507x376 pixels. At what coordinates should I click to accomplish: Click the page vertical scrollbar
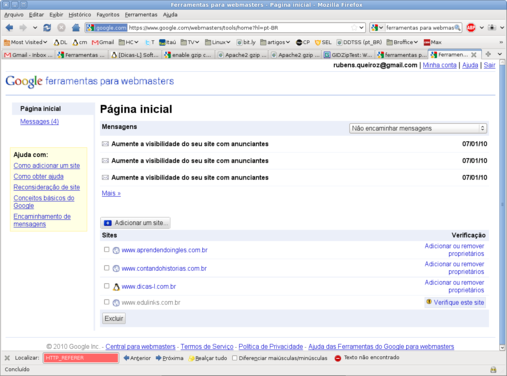[x=502, y=205]
